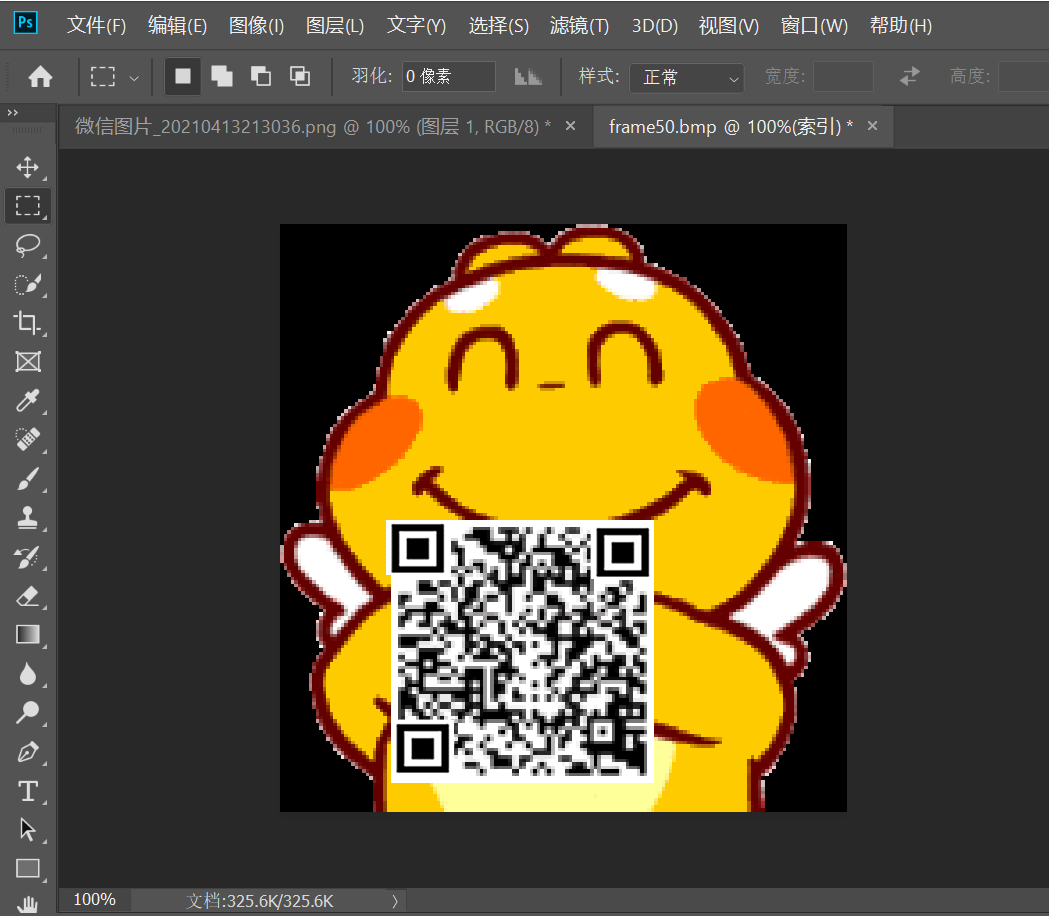Open the 窗口(W) menu

coord(814,25)
